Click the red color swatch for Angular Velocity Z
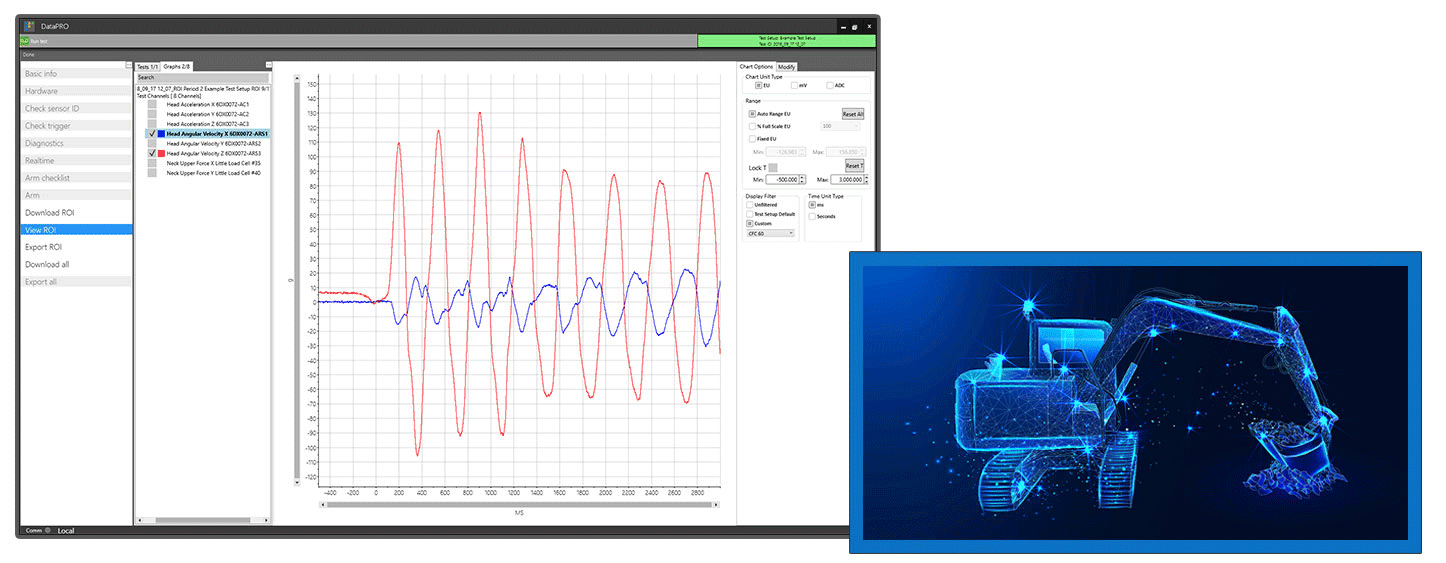Image resolution: width=1446 pixels, height=563 pixels. (x=160, y=153)
